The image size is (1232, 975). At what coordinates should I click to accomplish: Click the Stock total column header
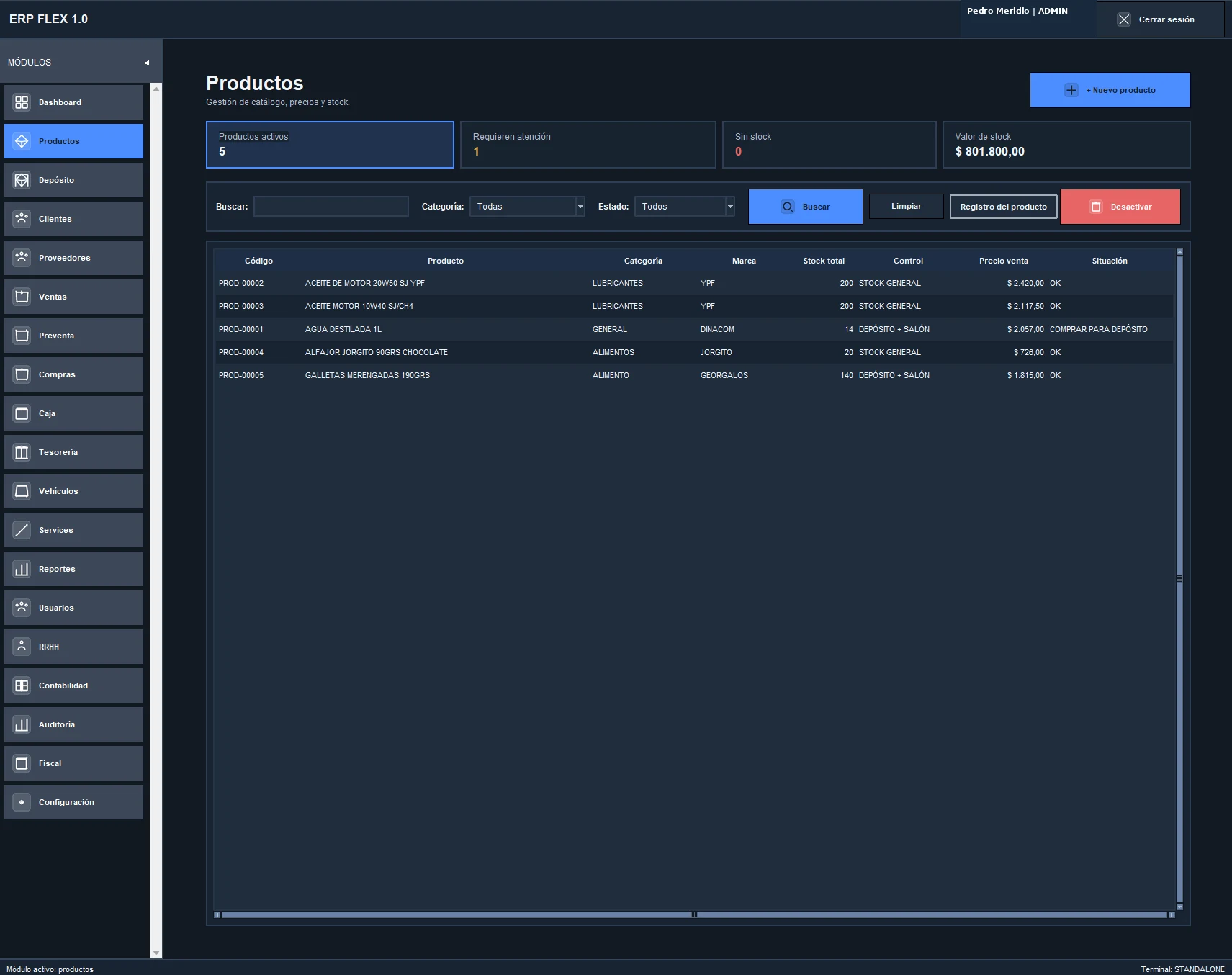coord(824,261)
